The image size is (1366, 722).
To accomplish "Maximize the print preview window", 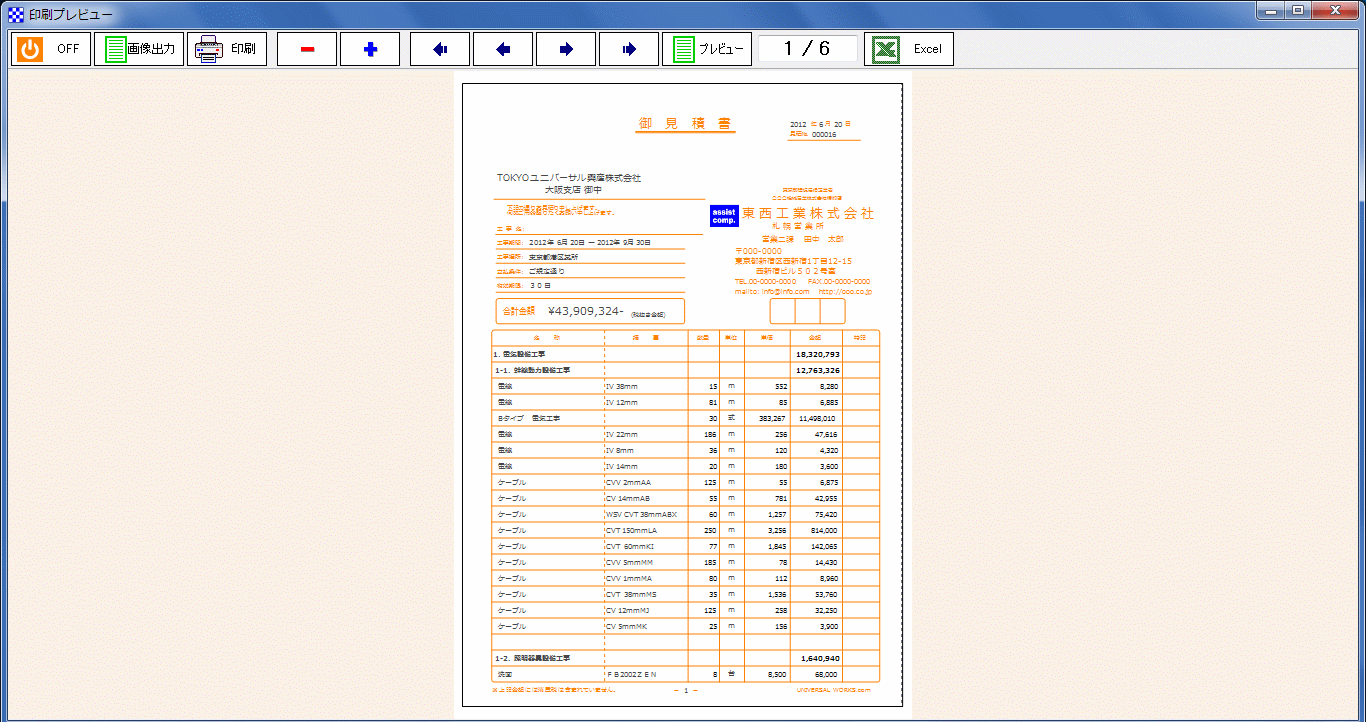I will [x=1299, y=11].
